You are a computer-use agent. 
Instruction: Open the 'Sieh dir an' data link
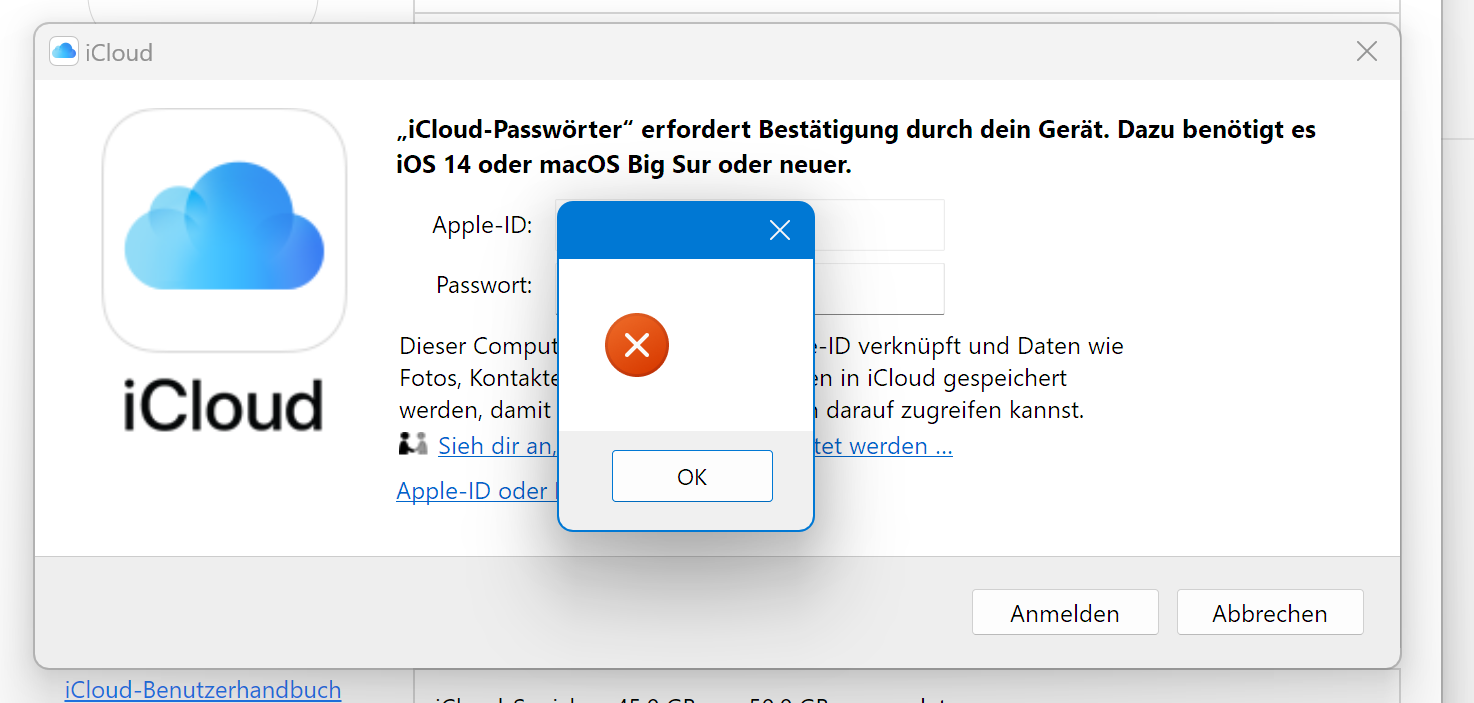(x=496, y=446)
